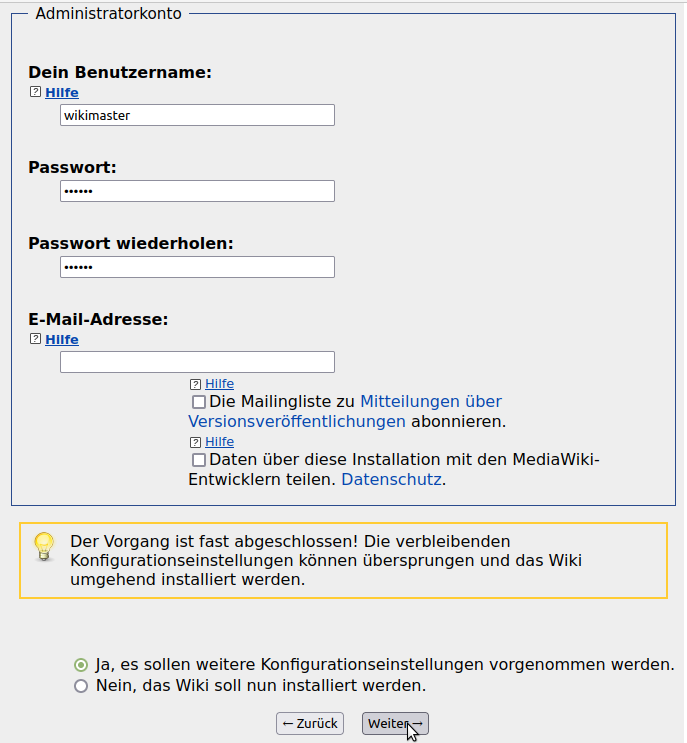Click help icon beside Benutzername Hilfe

[35, 92]
